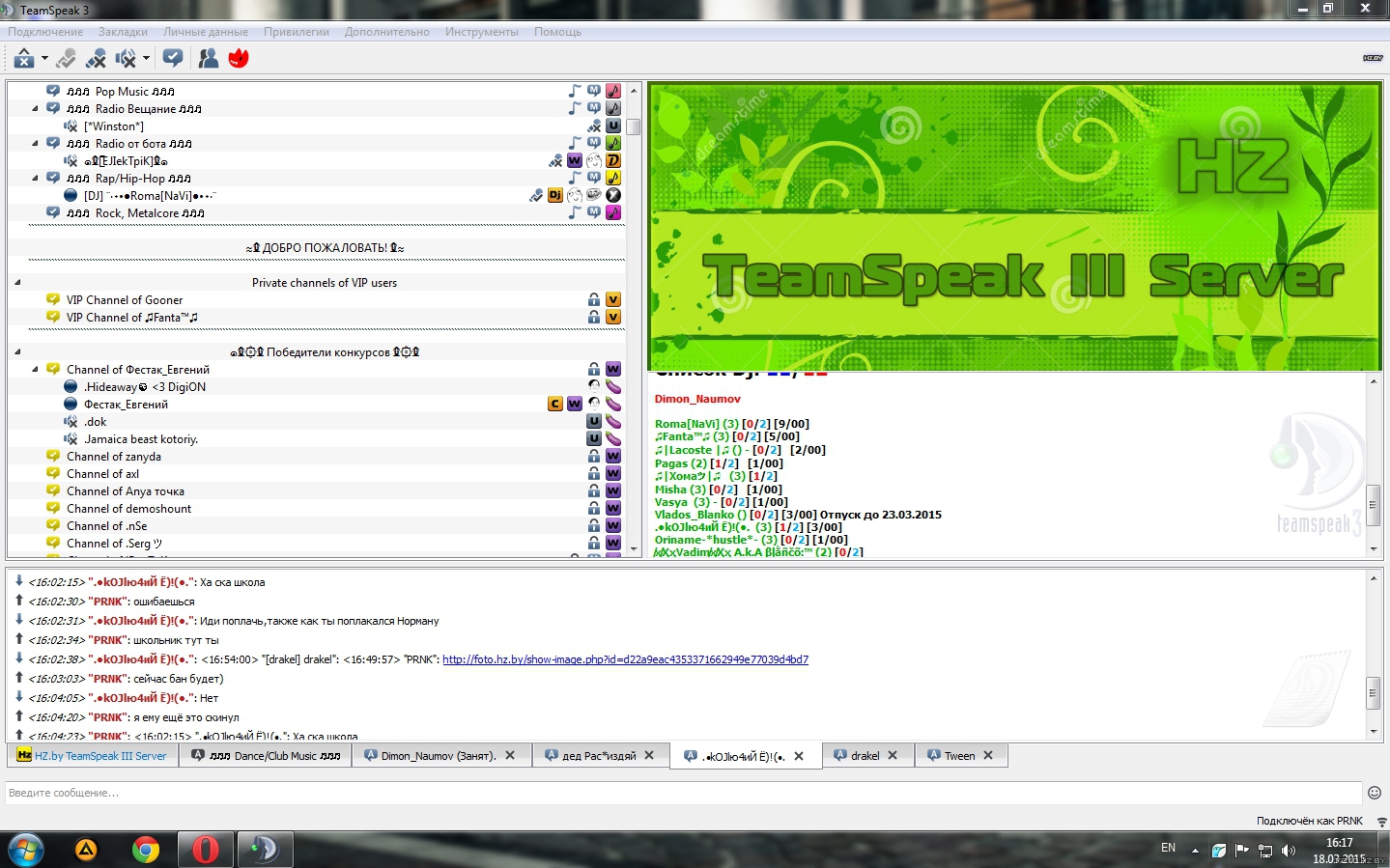Open the Подключение menu

(45, 32)
